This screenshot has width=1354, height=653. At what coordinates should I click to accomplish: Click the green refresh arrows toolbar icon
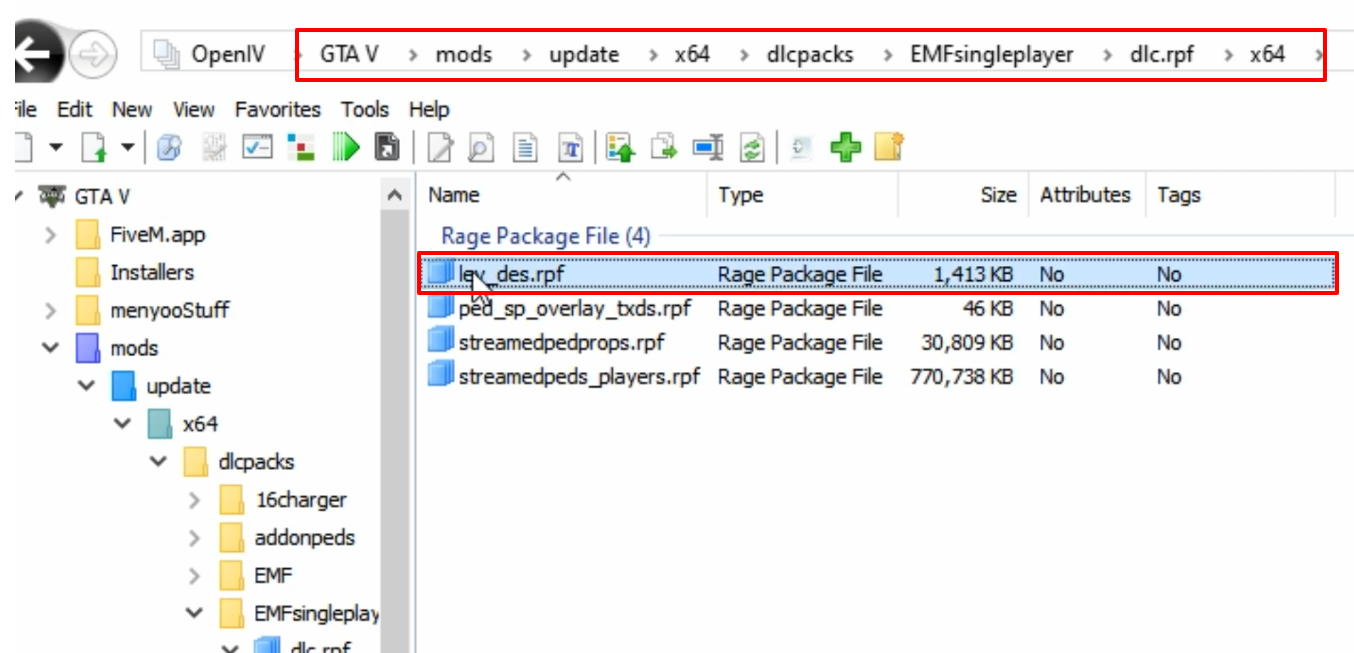coord(751,148)
